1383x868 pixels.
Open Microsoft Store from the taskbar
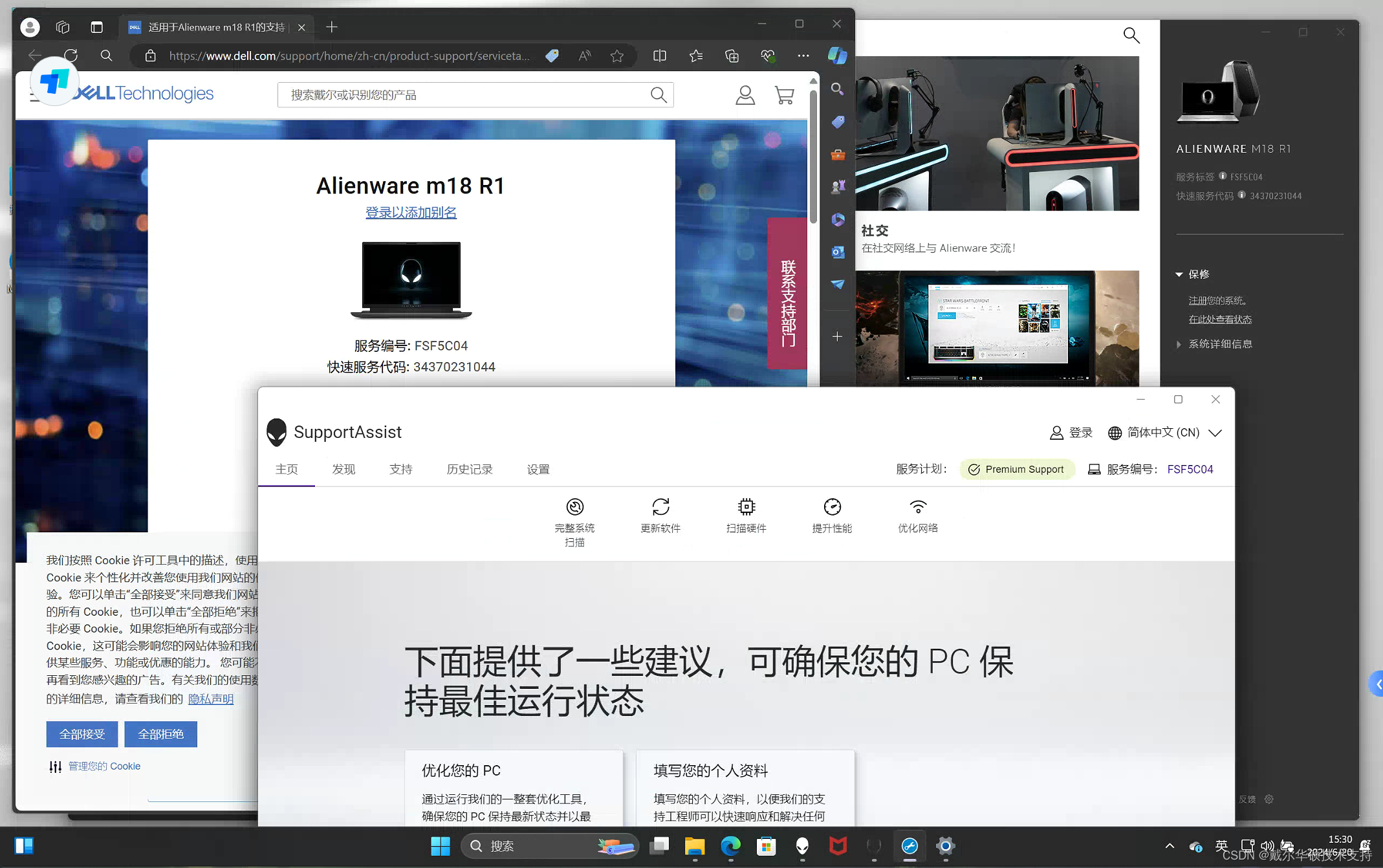766,846
